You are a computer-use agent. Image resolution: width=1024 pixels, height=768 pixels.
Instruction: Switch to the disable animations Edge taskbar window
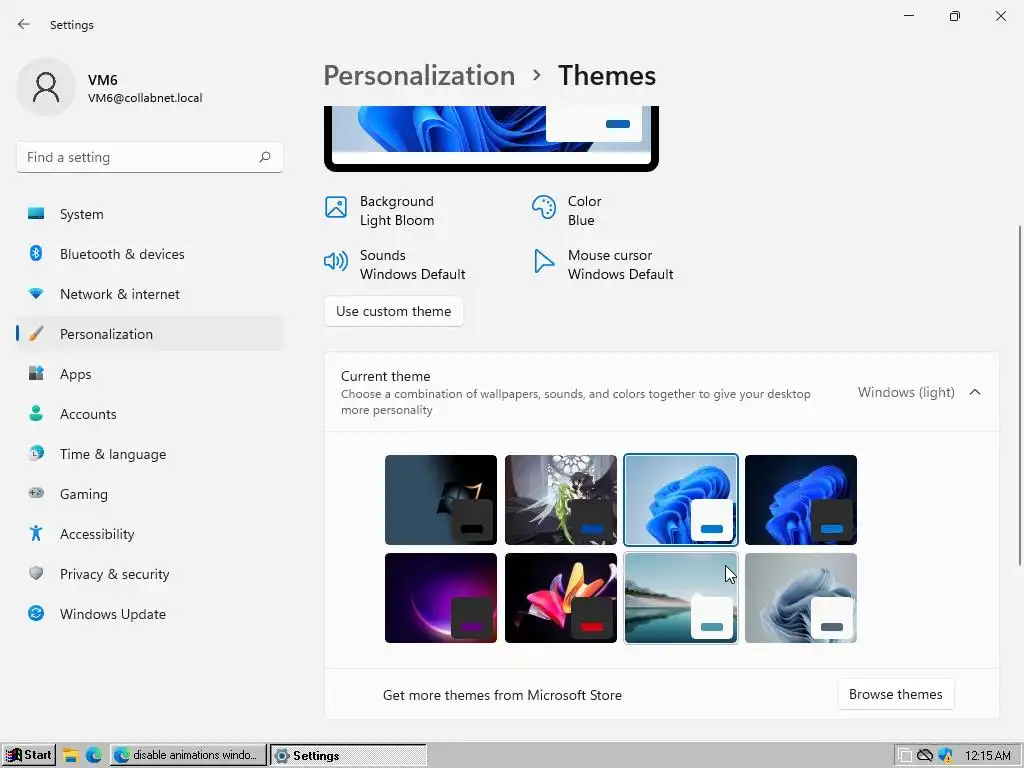click(x=188, y=755)
